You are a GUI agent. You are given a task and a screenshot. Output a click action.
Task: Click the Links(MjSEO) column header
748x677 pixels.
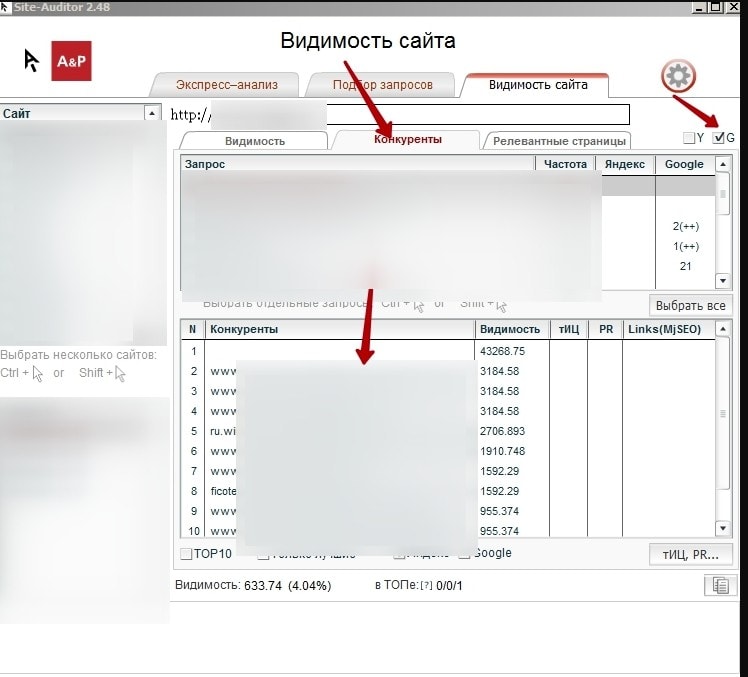[x=669, y=329]
